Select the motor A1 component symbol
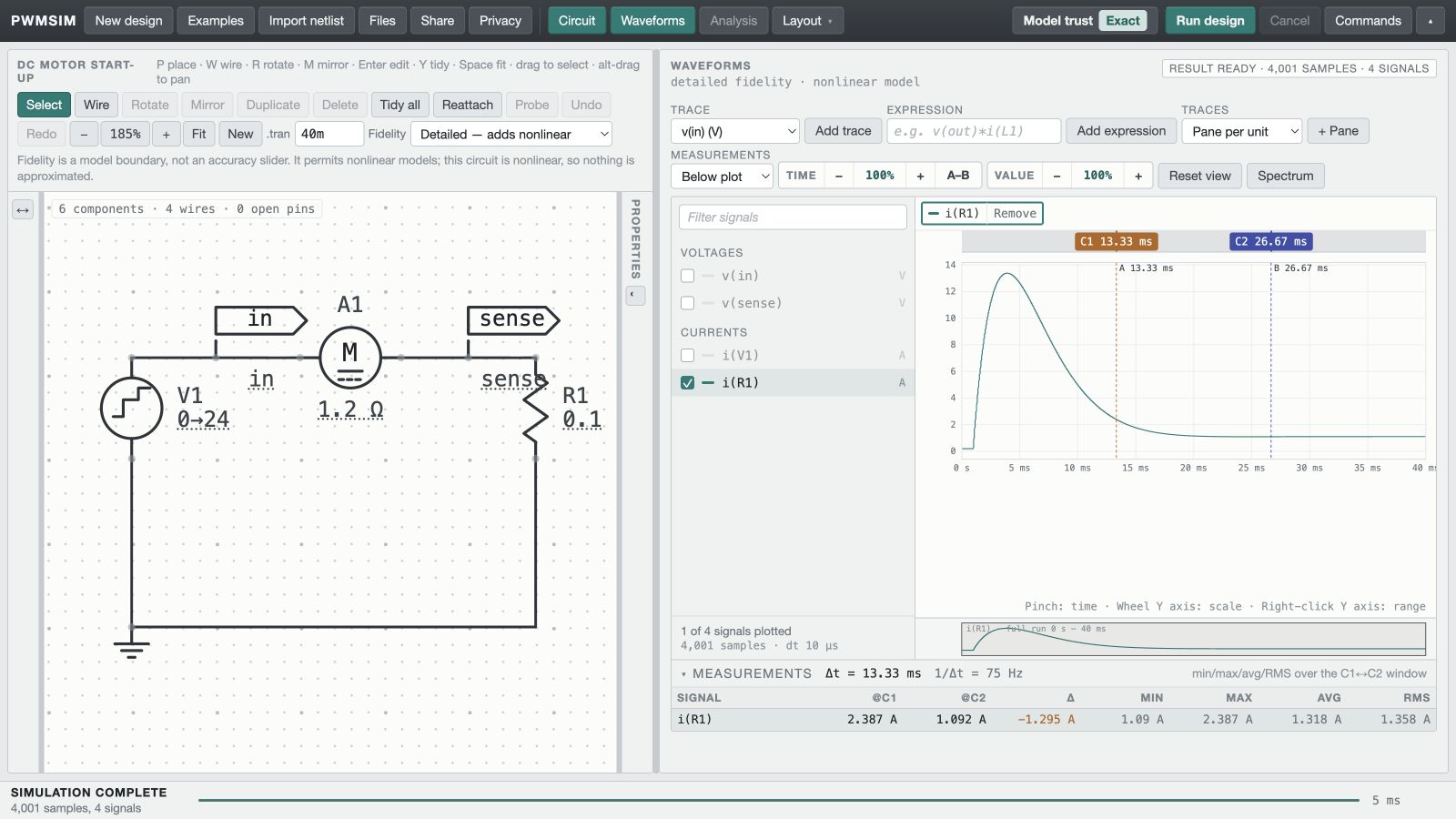Image resolution: width=1456 pixels, height=819 pixels. 350,358
